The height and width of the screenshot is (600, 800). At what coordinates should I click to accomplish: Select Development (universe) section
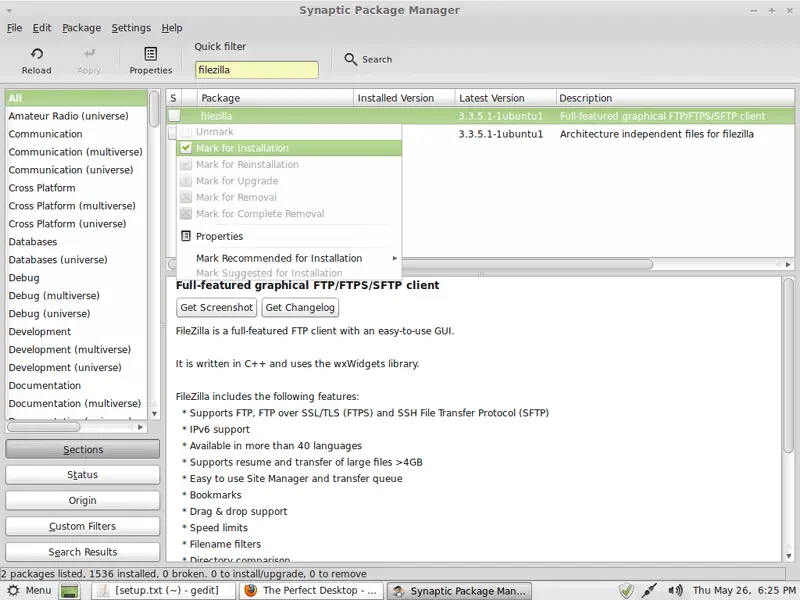77,367
